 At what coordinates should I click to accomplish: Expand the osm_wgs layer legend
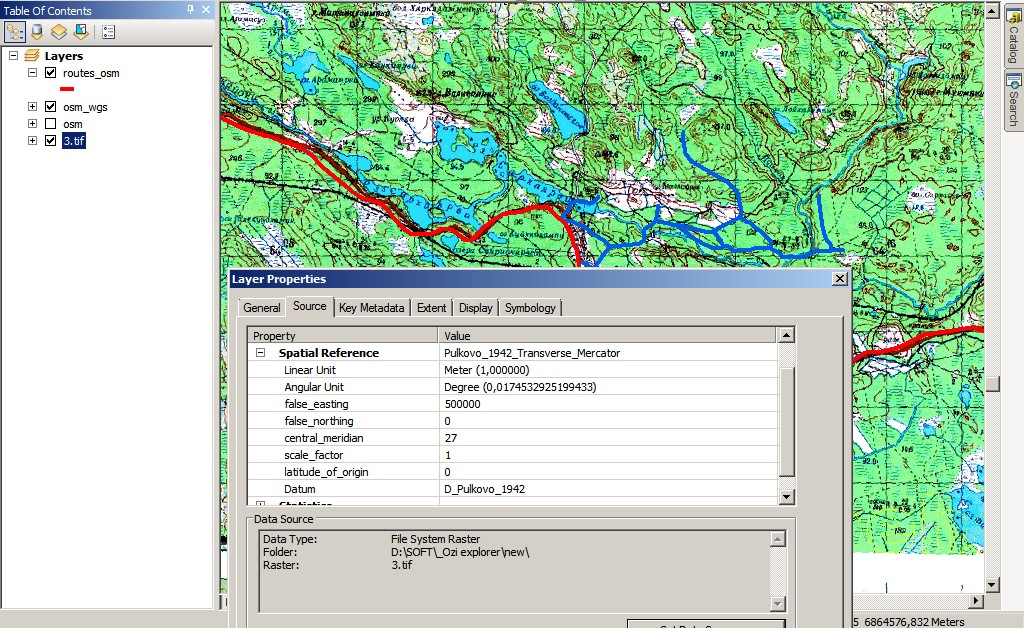32,107
